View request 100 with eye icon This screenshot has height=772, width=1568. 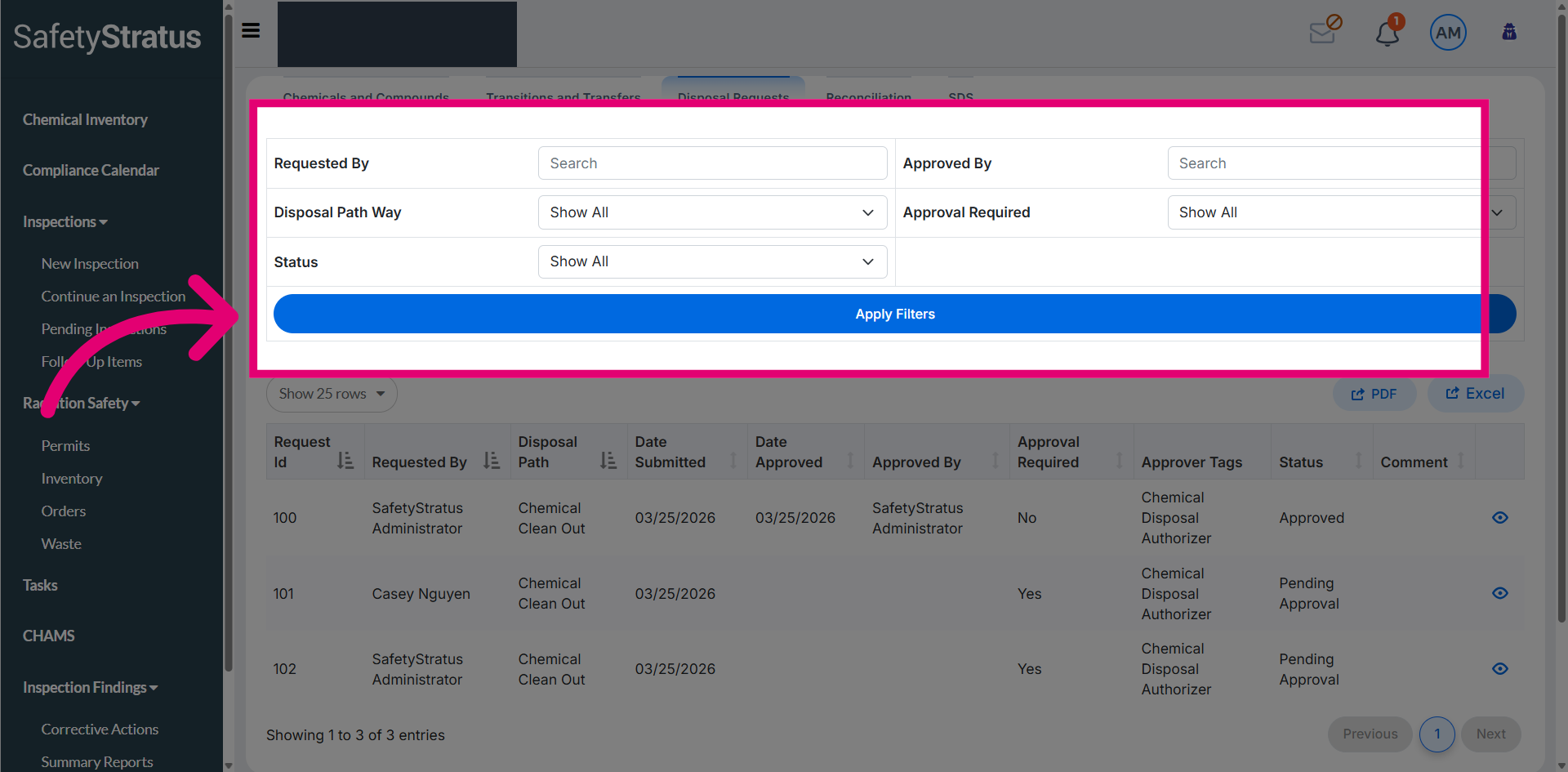[1500, 517]
